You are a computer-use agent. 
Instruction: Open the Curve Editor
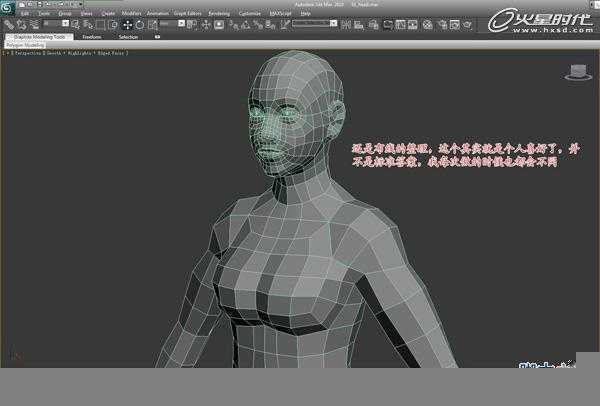[x=400, y=25]
